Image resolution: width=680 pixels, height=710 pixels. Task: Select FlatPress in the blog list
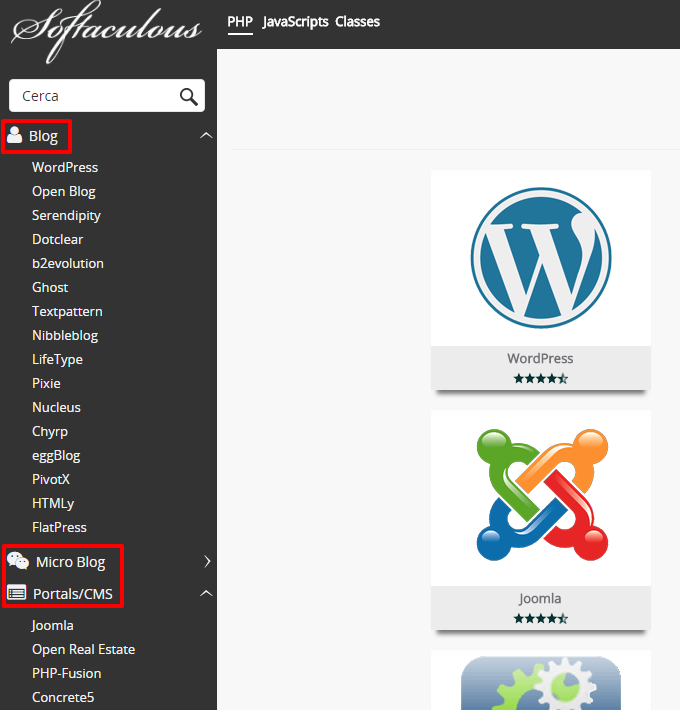pyautogui.click(x=59, y=528)
